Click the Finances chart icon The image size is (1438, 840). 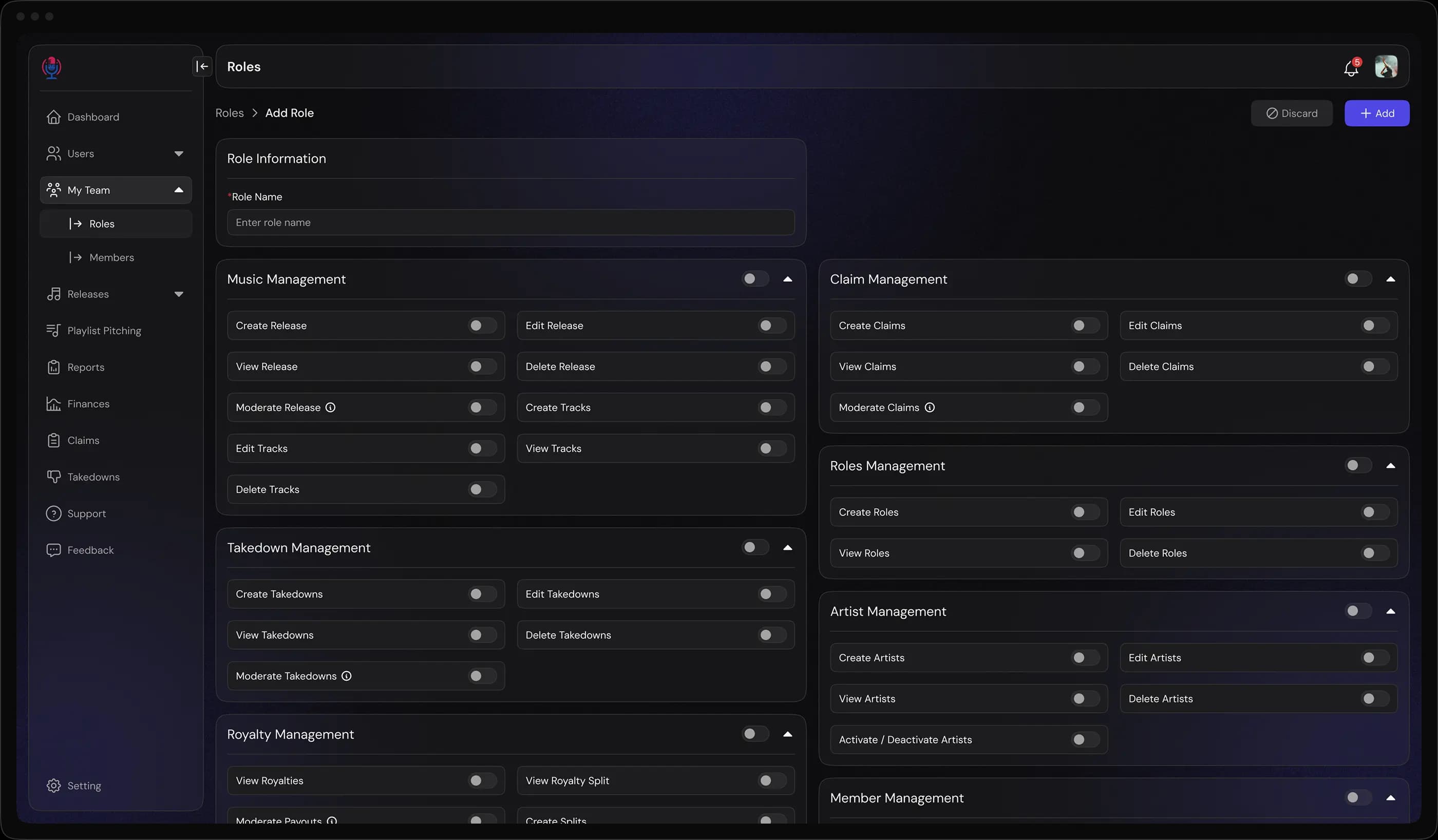click(53, 404)
